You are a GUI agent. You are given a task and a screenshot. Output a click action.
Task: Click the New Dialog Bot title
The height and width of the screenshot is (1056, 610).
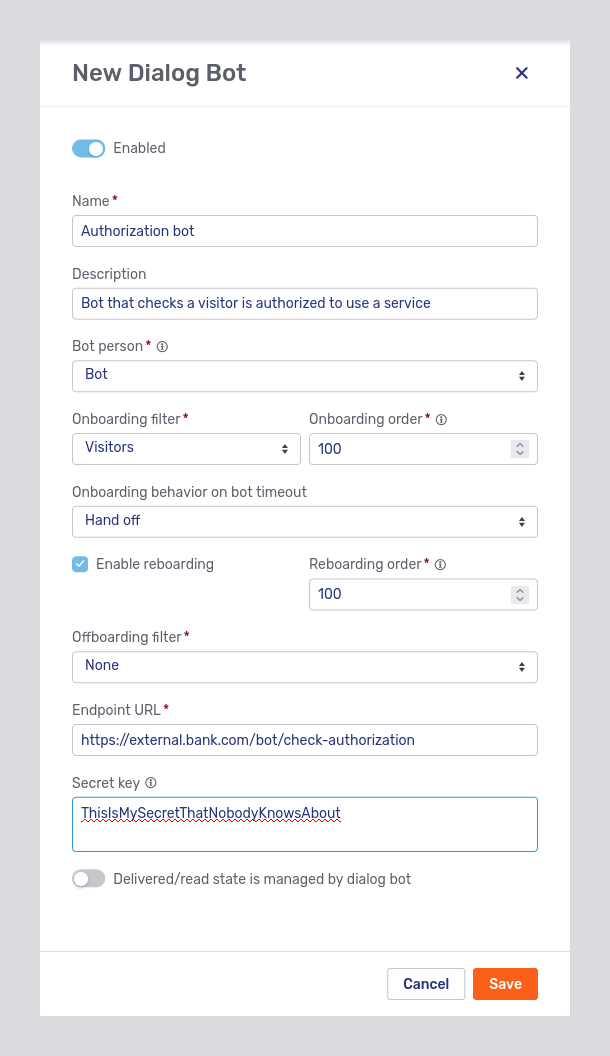(158, 73)
